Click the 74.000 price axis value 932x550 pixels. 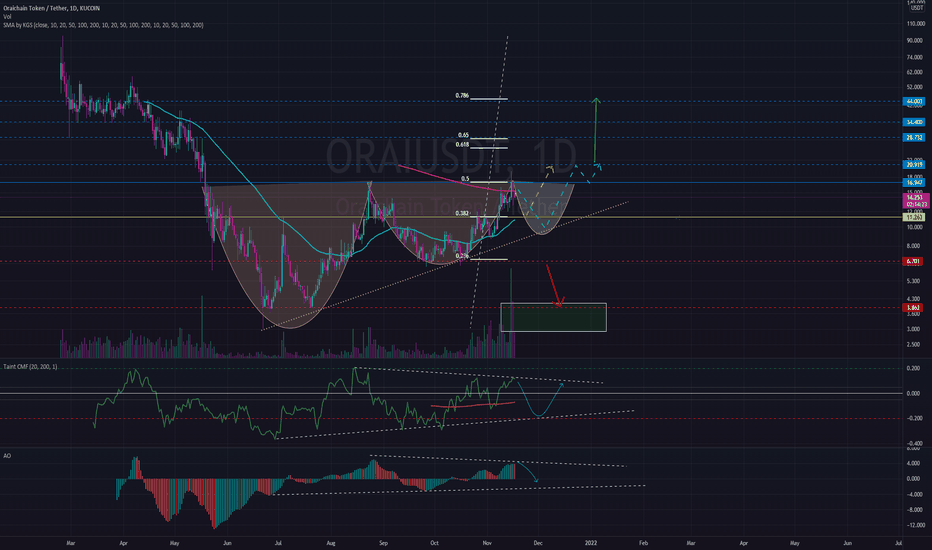pyautogui.click(x=915, y=57)
